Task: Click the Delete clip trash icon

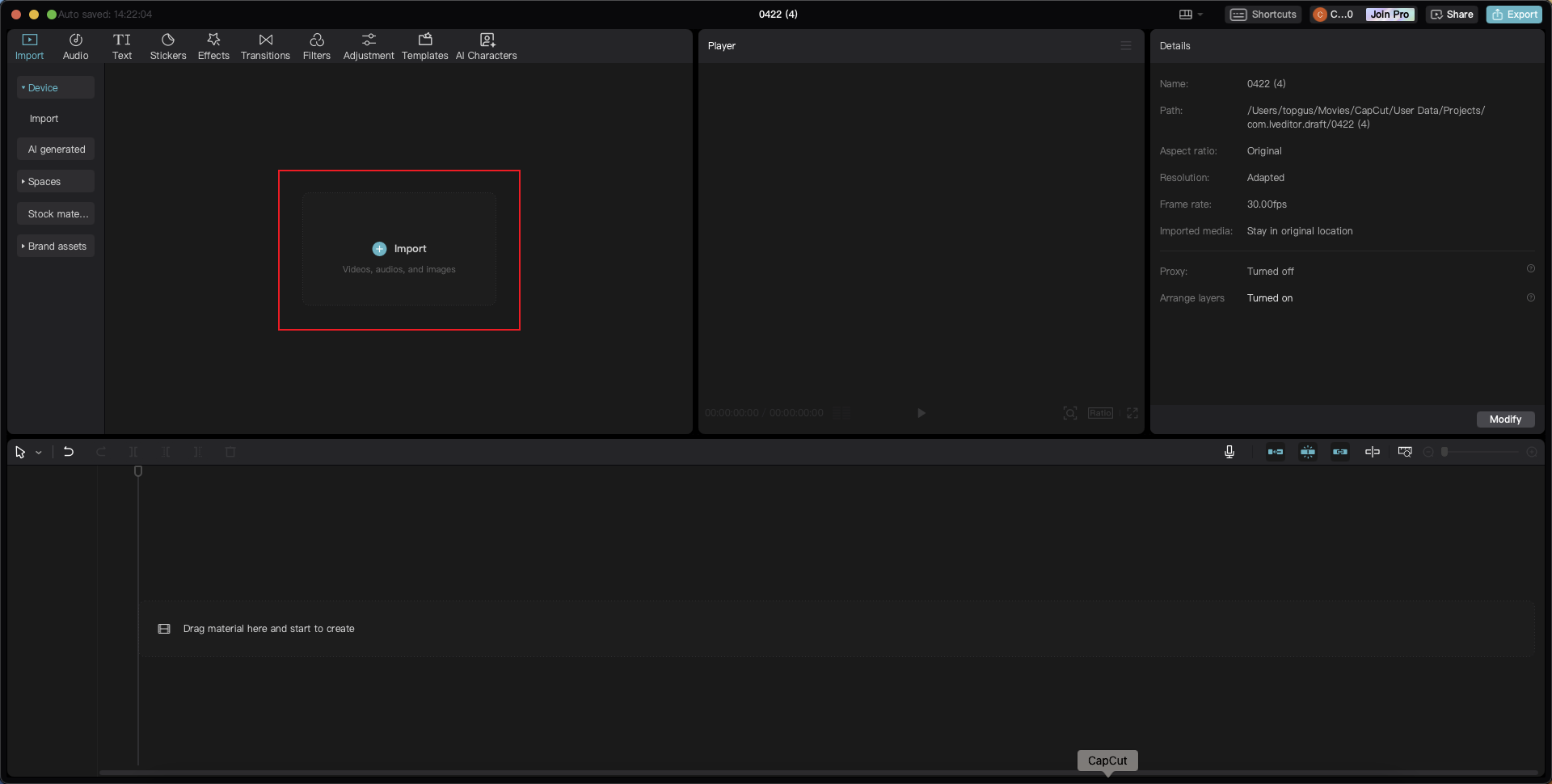Action: click(x=230, y=452)
